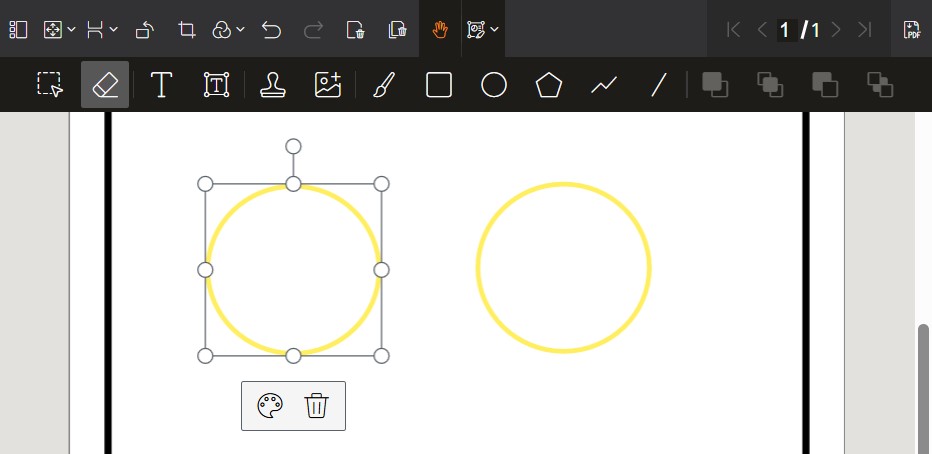Pick the Stamp tool
Image resolution: width=932 pixels, height=454 pixels.
(x=272, y=85)
